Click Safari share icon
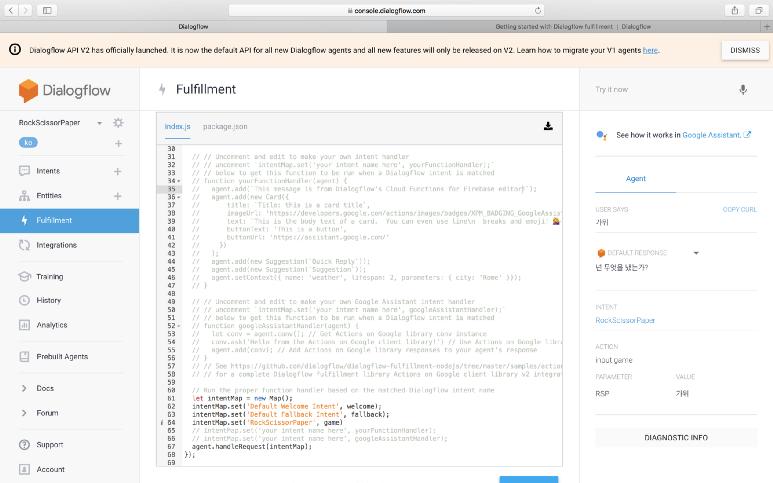Screen dimensions: 773x483 tap(735, 10)
